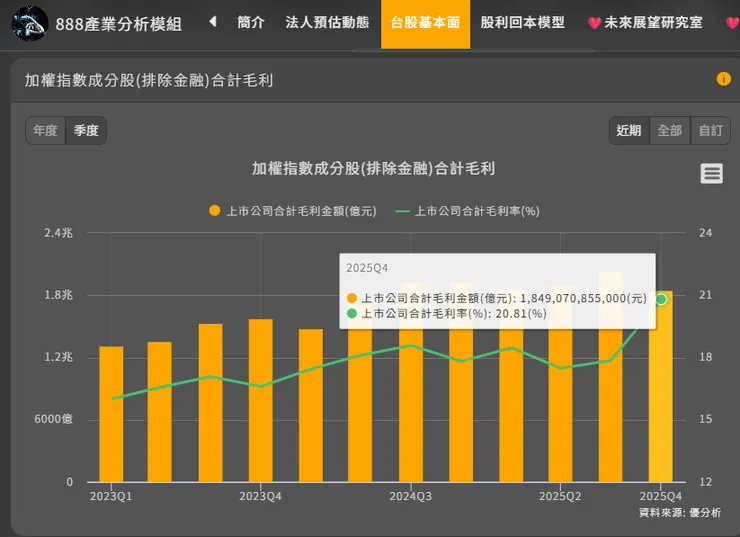Screen dimensions: 740x537
Task: Toggle 上市公司合計毛利率(%) legend line
Action: coord(467,211)
